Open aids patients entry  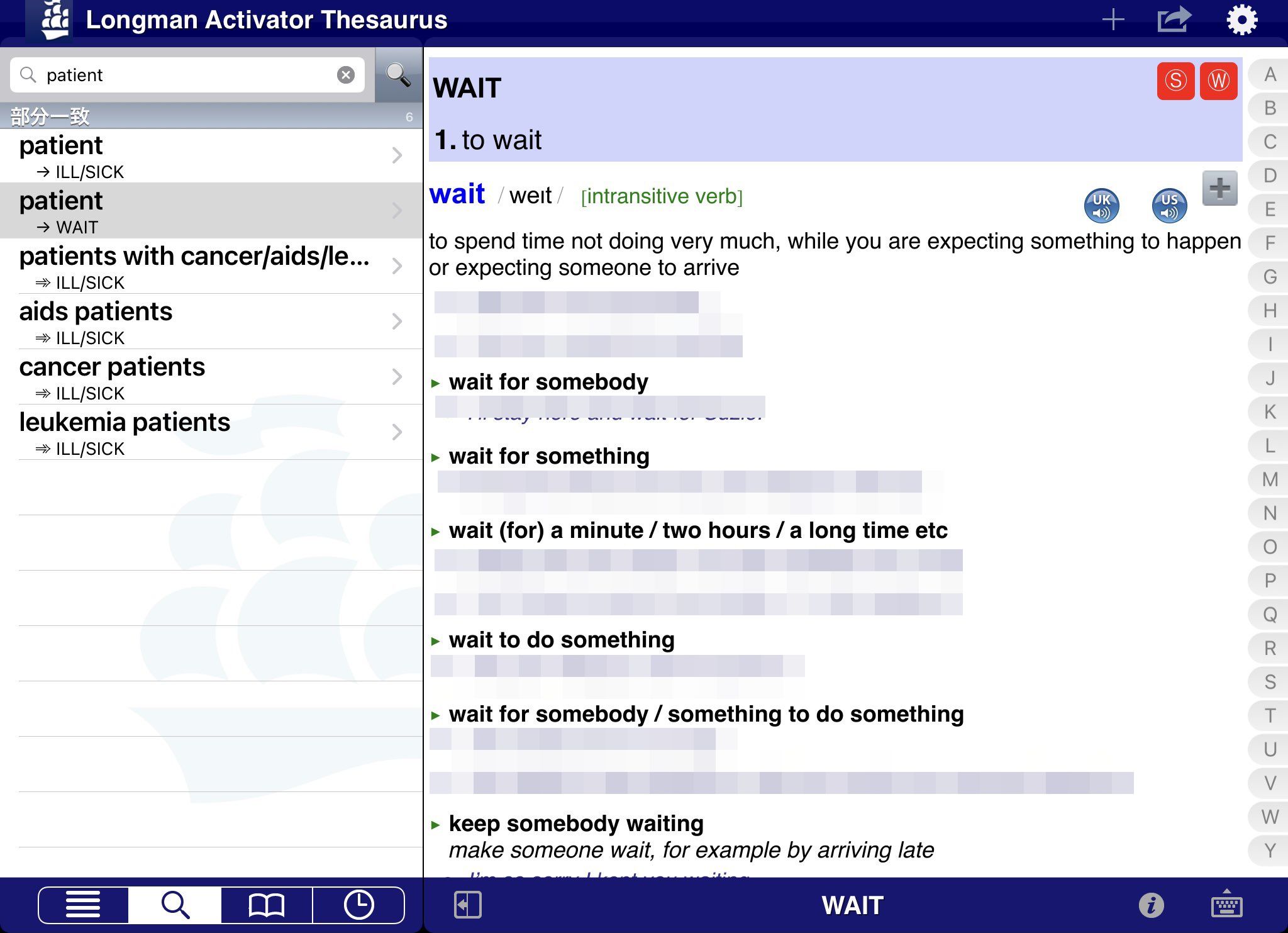[x=211, y=321]
